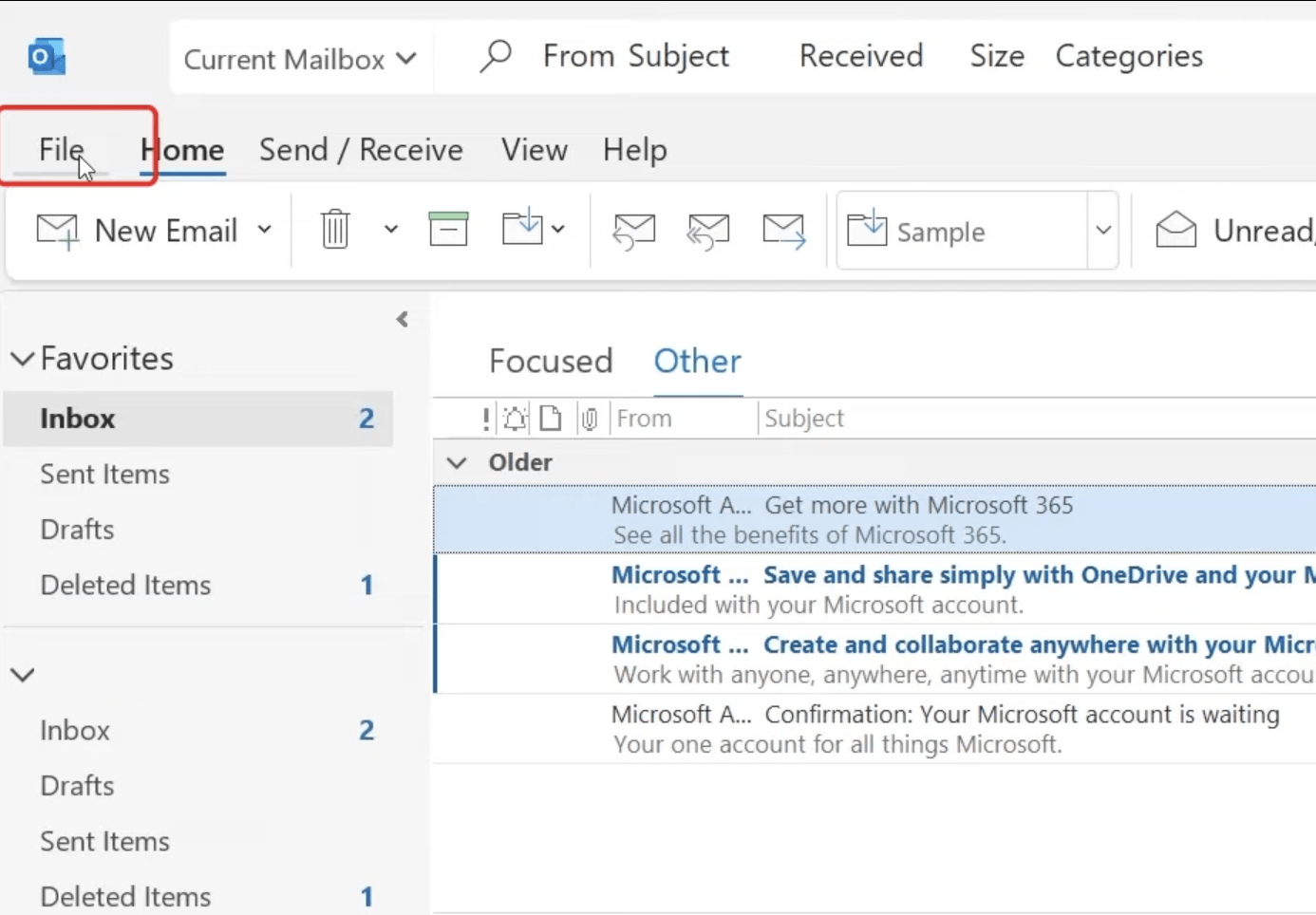Sort by item type page icon
Image resolution: width=1316 pixels, height=915 pixels.
coord(551,419)
